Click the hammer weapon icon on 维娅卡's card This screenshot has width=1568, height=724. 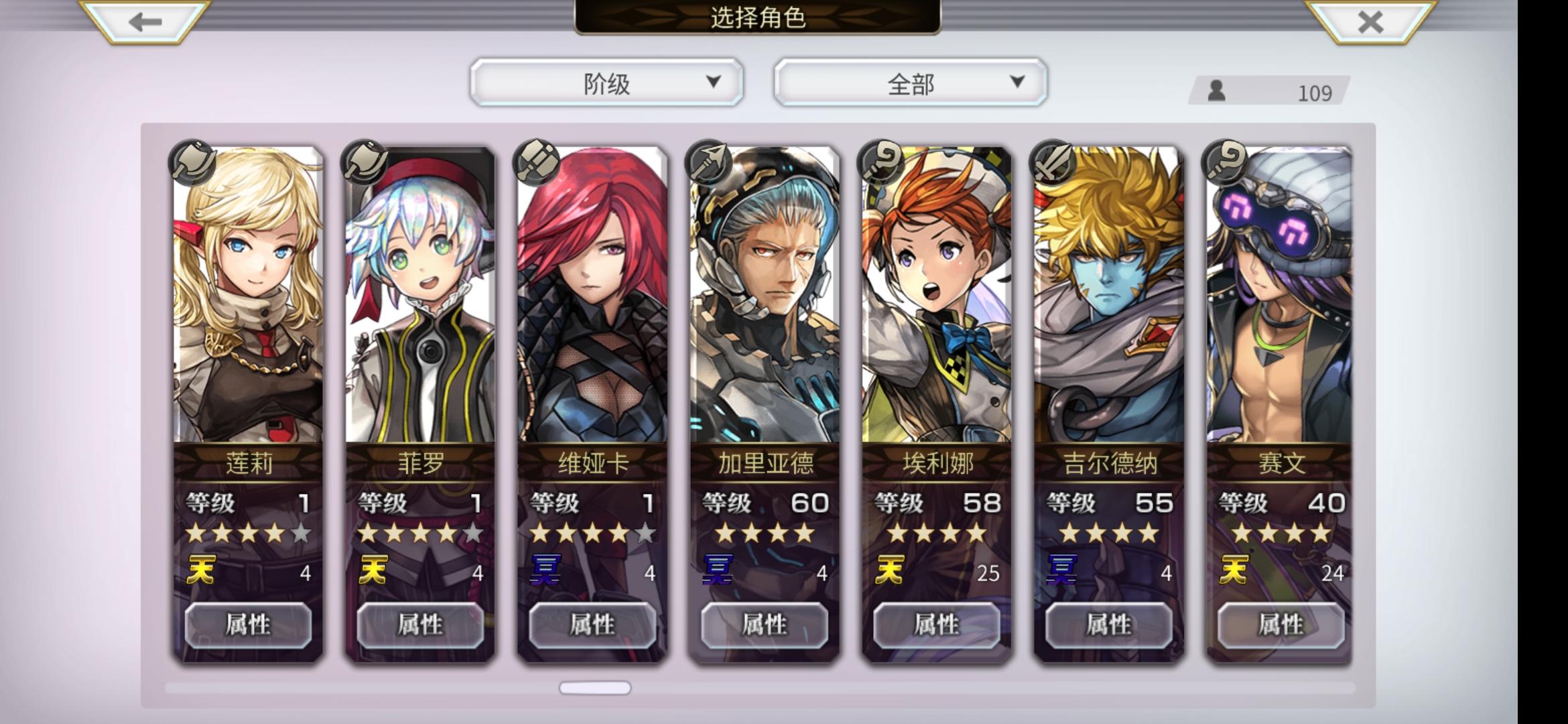[536, 163]
